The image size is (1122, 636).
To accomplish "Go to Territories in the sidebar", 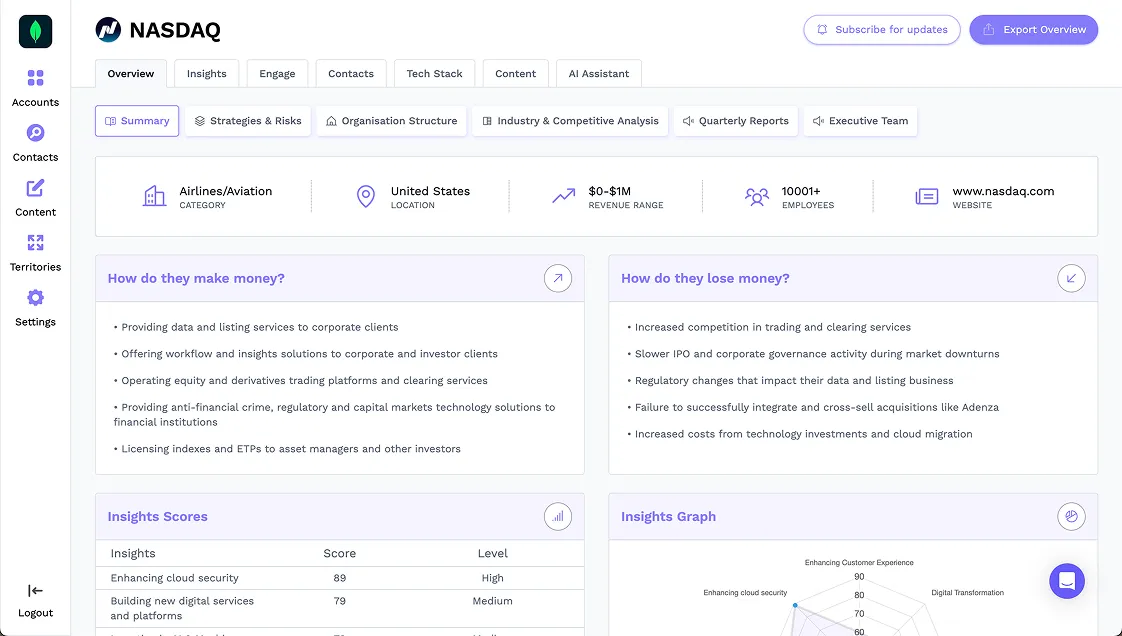I will pos(35,253).
